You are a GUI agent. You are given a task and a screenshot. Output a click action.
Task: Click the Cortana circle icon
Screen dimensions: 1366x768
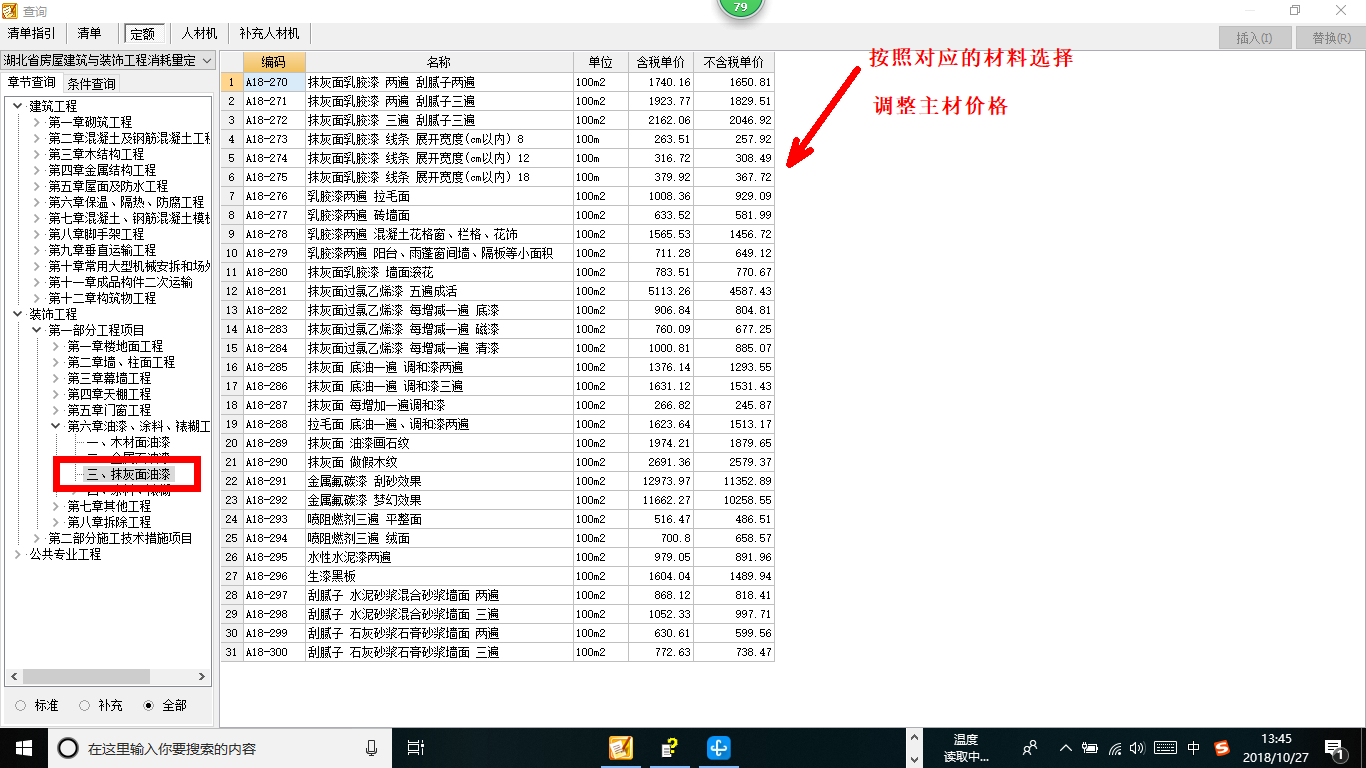[68, 748]
